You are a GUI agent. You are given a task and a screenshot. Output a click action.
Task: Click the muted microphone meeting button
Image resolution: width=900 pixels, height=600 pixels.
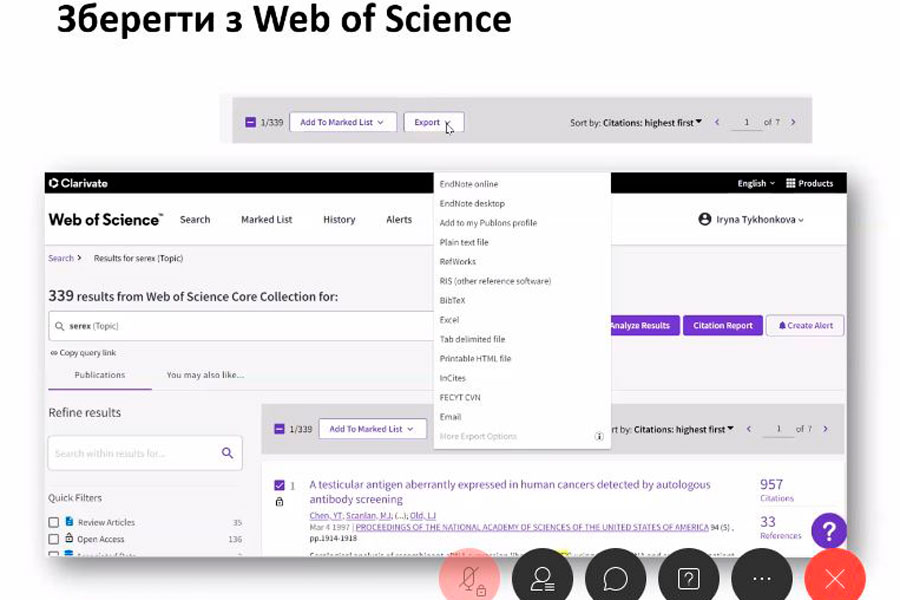click(470, 577)
